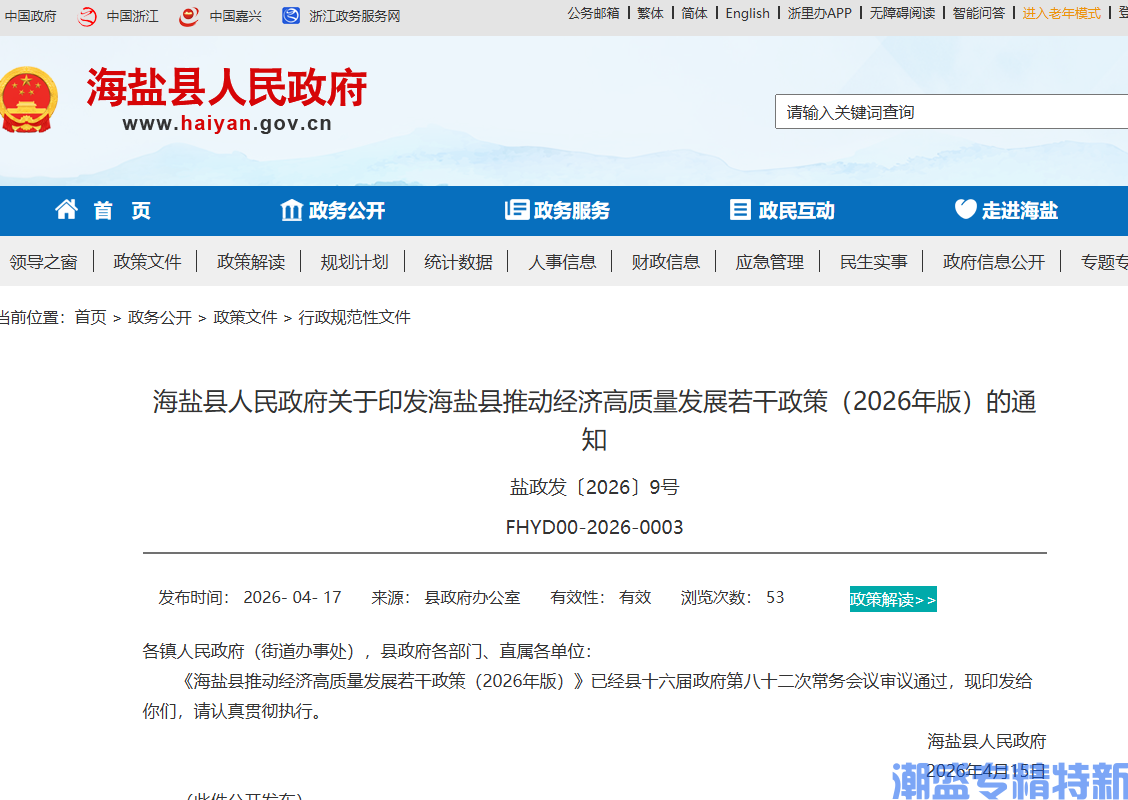
Task: Click the 智能问答 service entry
Action: (x=979, y=14)
